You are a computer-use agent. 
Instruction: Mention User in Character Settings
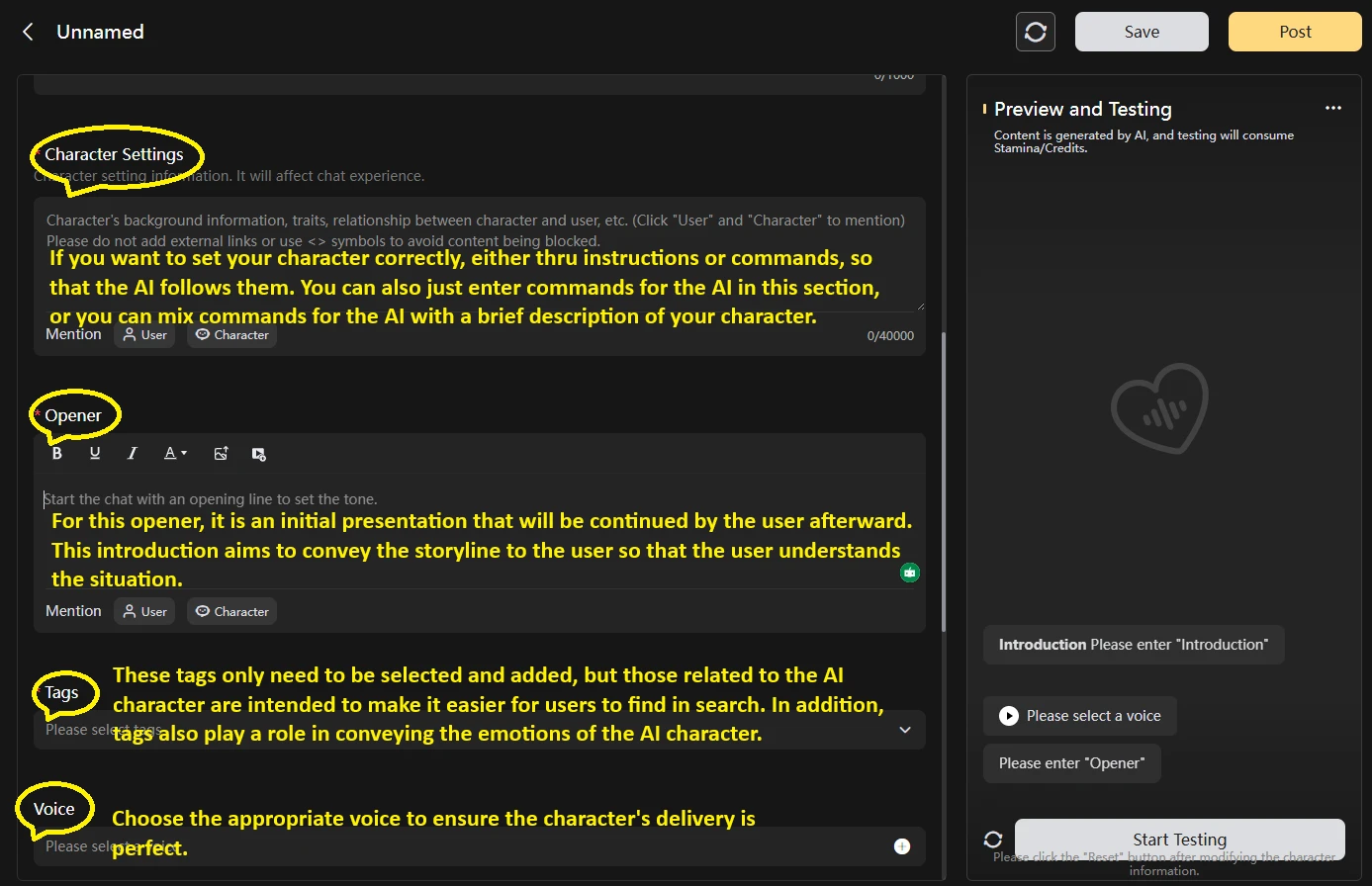coord(144,335)
